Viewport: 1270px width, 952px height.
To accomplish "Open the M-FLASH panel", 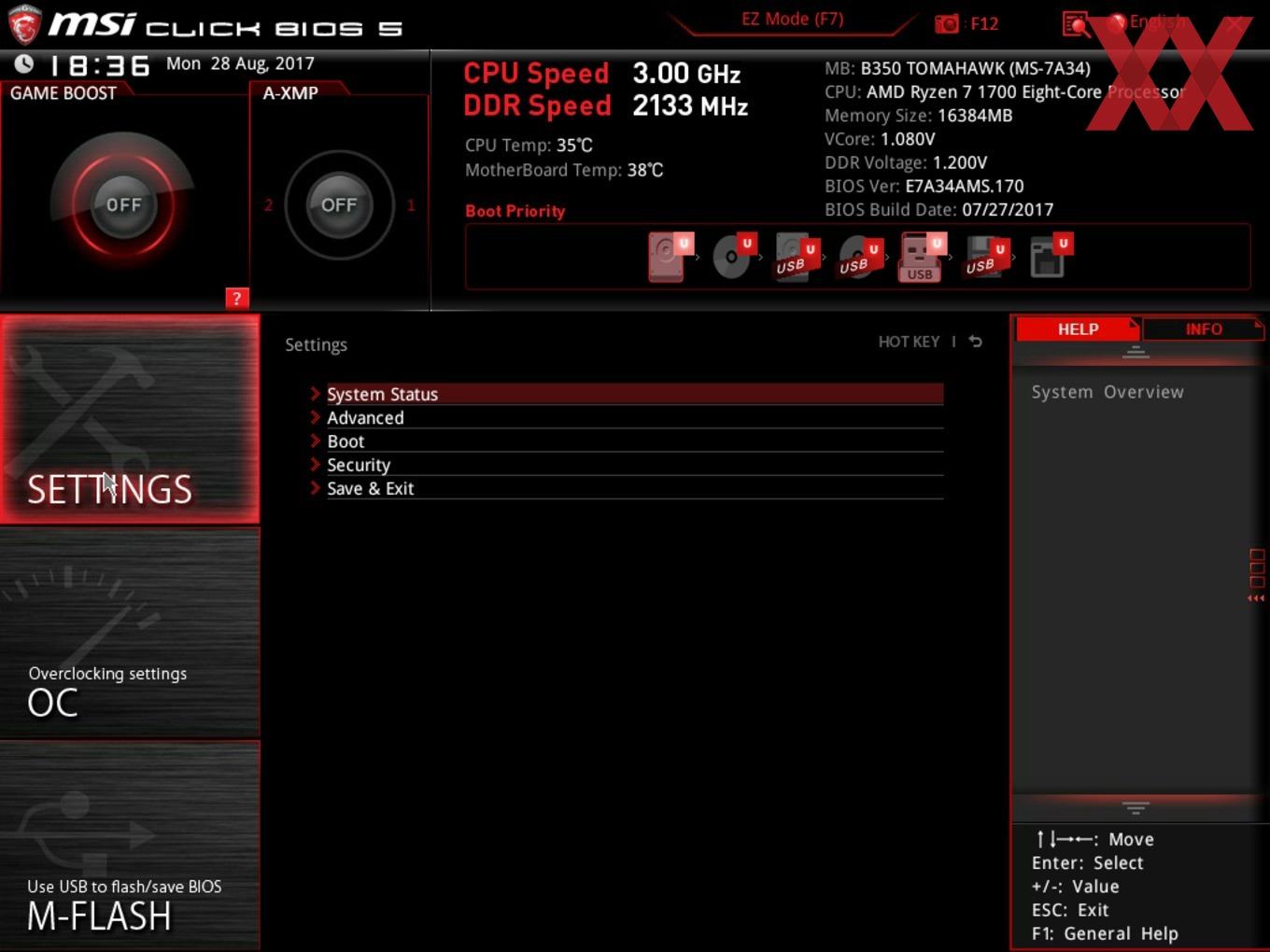I will tap(130, 846).
